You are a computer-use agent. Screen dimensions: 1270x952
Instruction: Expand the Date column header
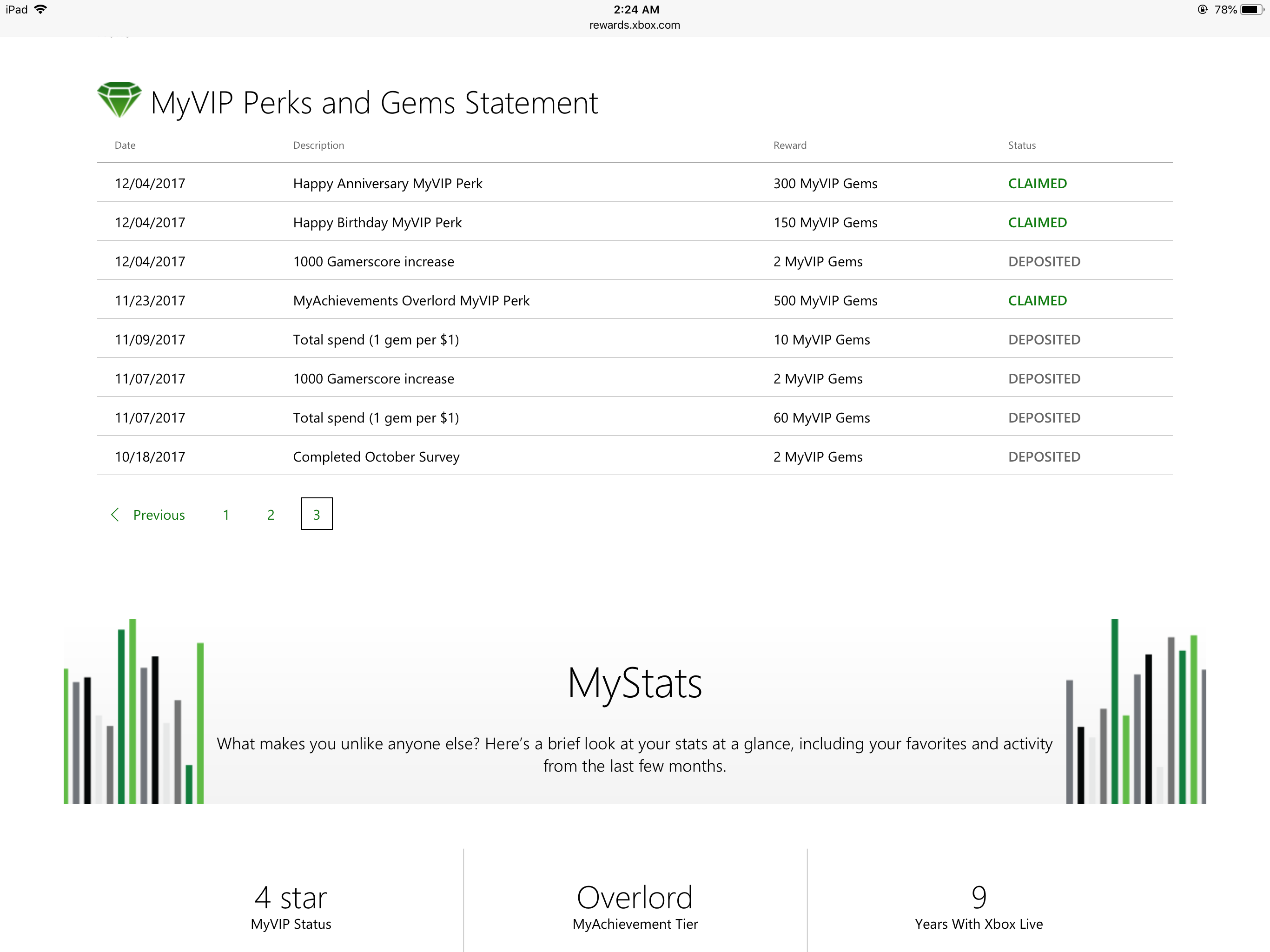point(127,145)
